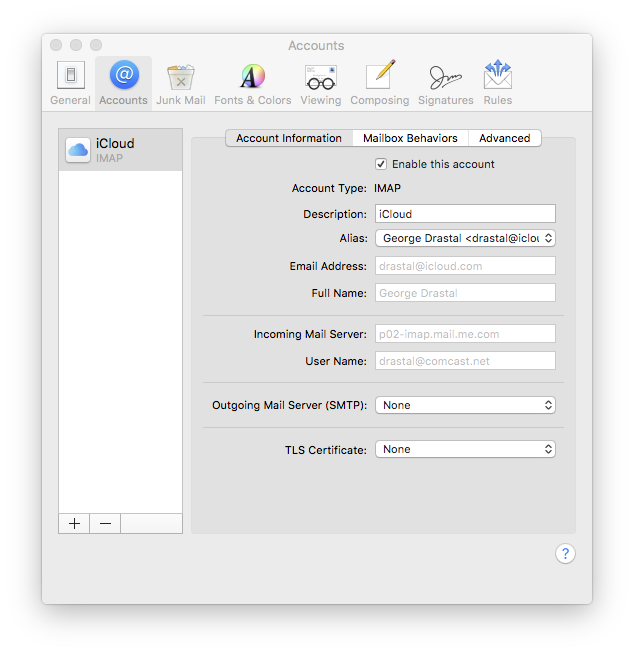This screenshot has height=654, width=634.
Task: Click the Description field containing iCloud
Action: click(x=465, y=214)
